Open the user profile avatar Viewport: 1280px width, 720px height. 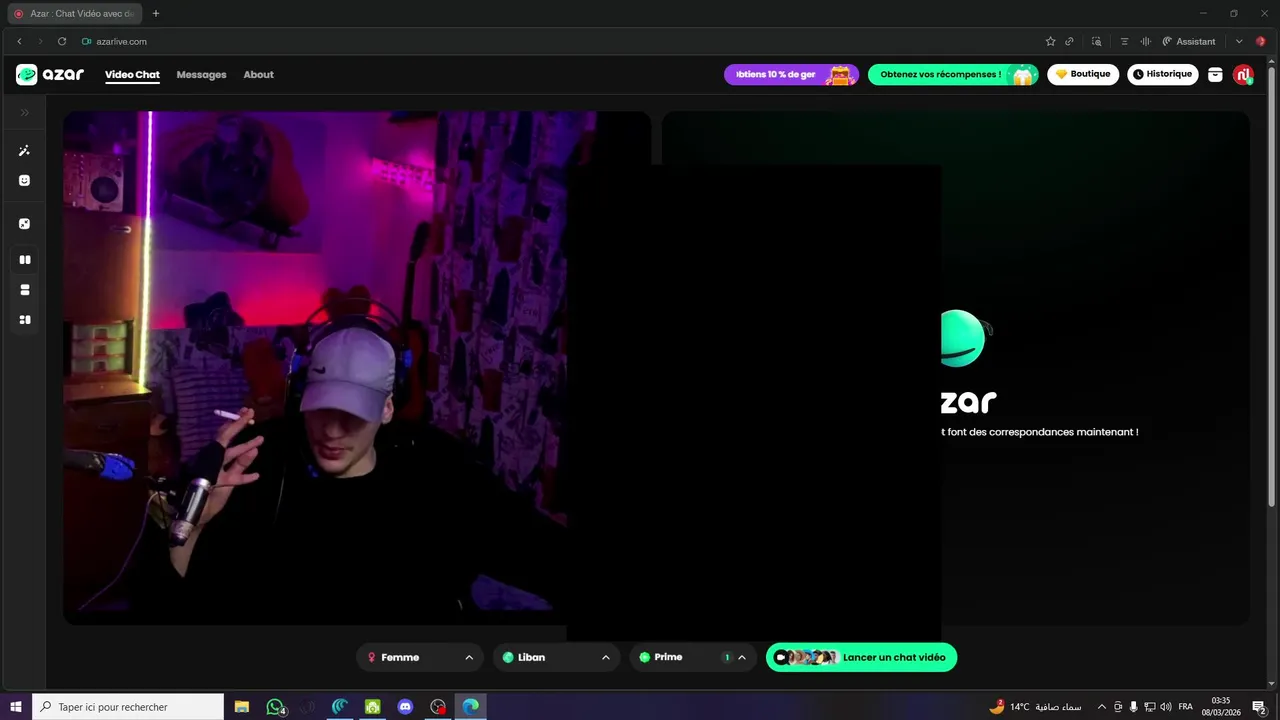tap(1243, 75)
